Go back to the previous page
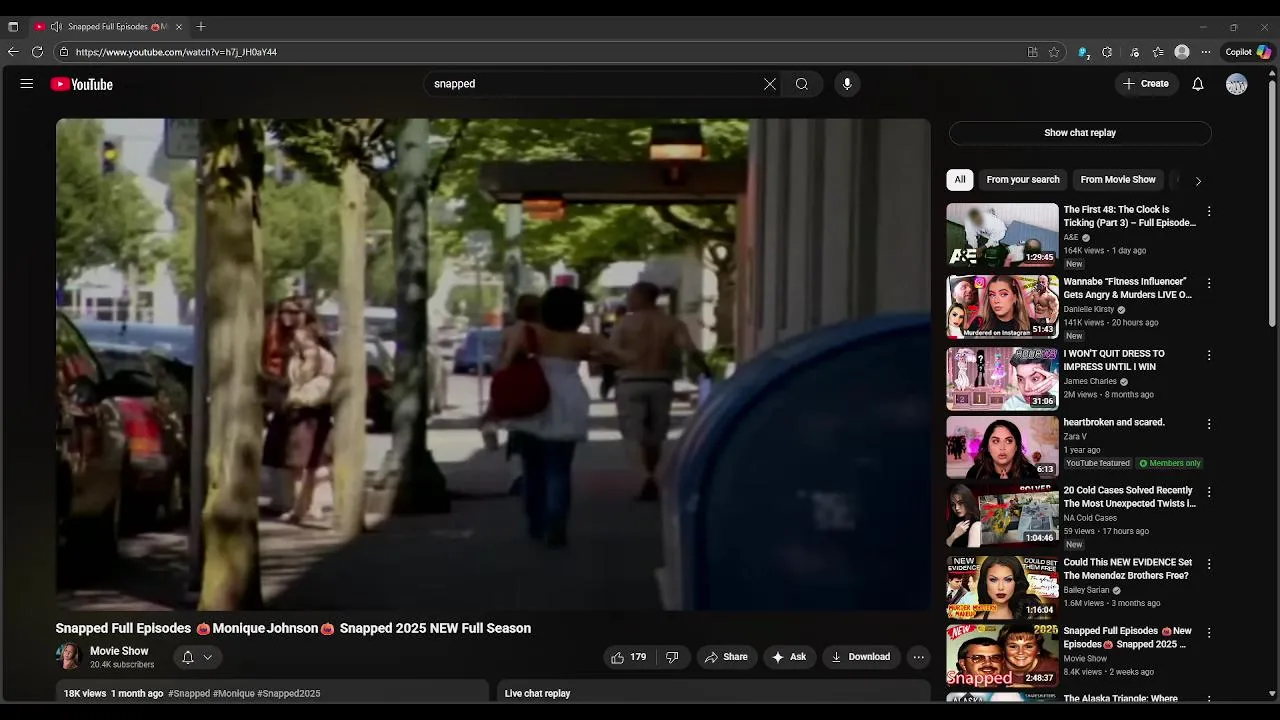 [13, 52]
